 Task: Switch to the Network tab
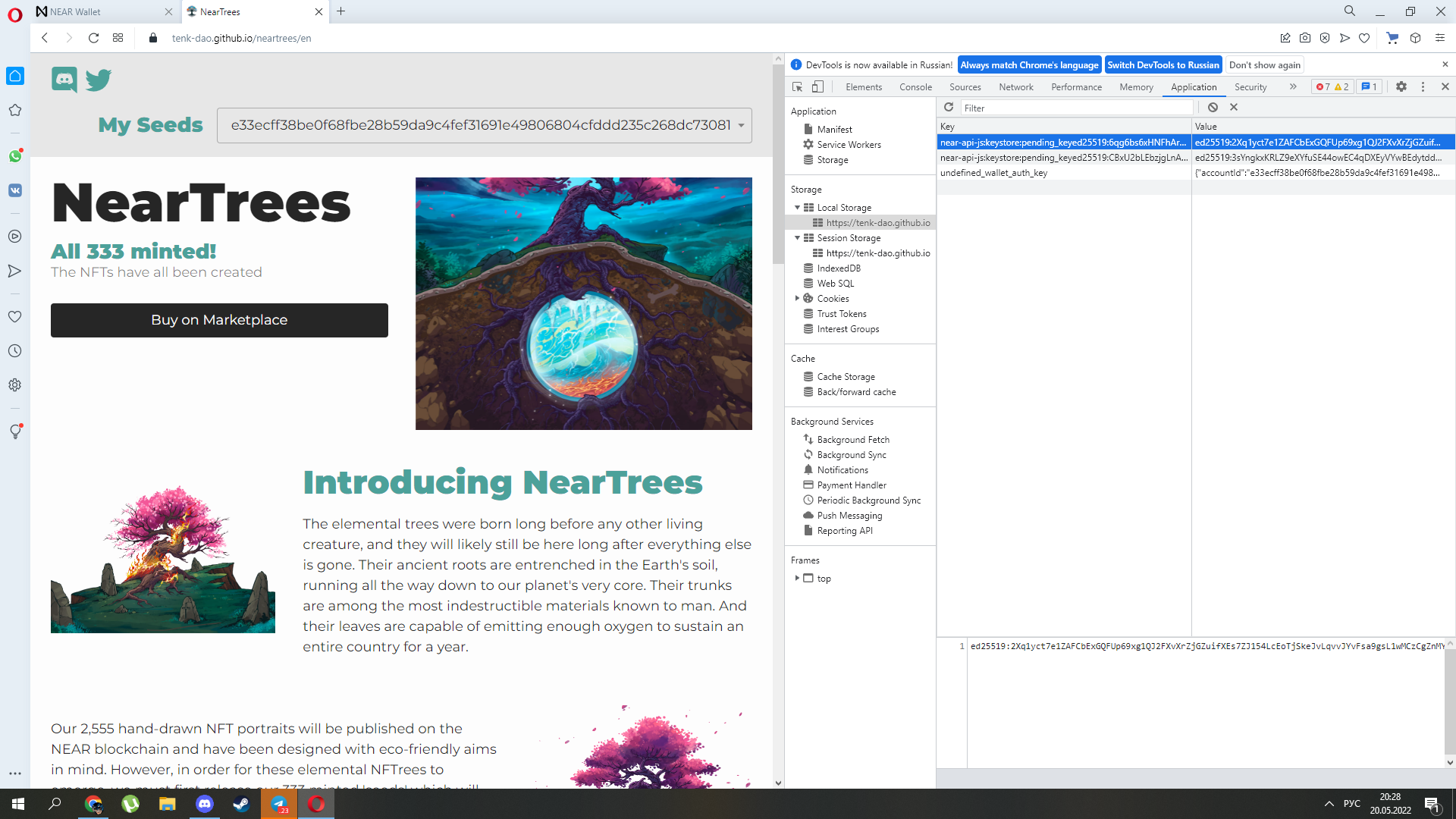[x=1015, y=86]
